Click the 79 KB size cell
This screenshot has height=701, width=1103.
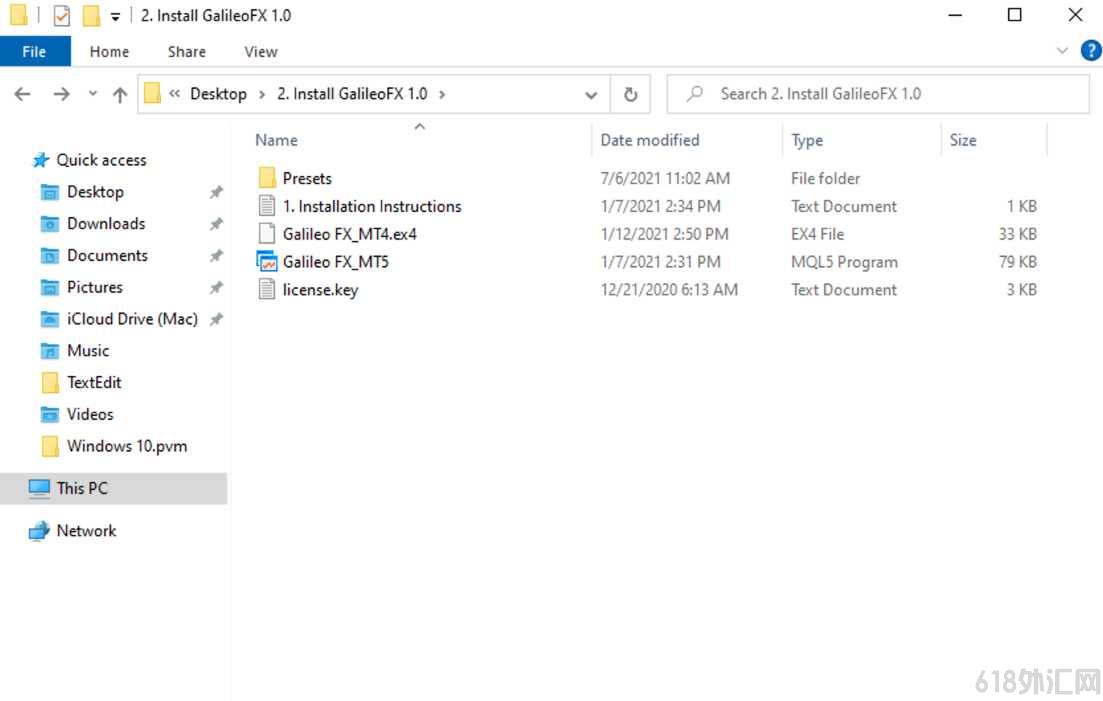(x=1017, y=262)
